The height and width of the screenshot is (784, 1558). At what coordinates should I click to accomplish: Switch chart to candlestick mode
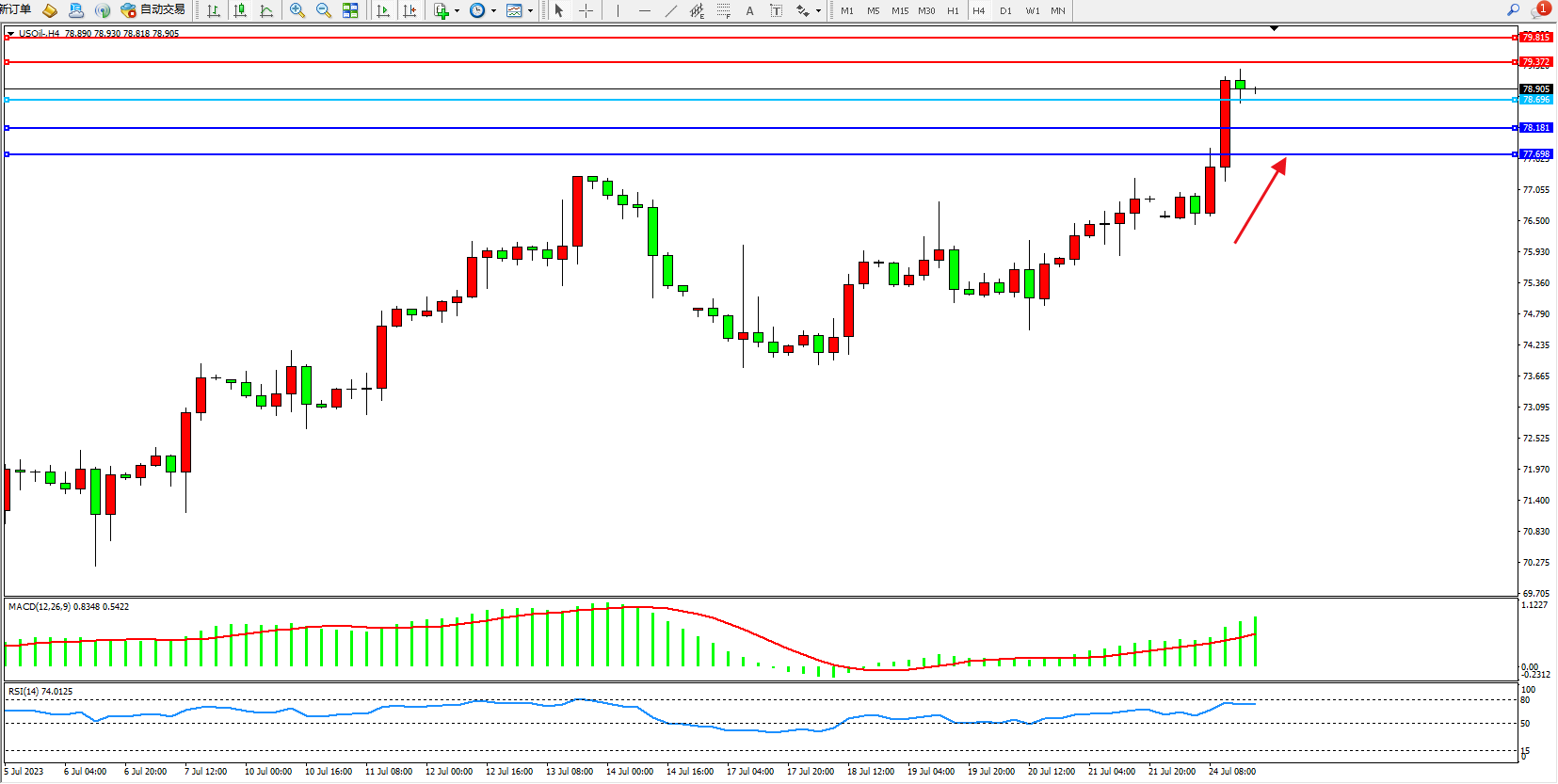pos(240,10)
